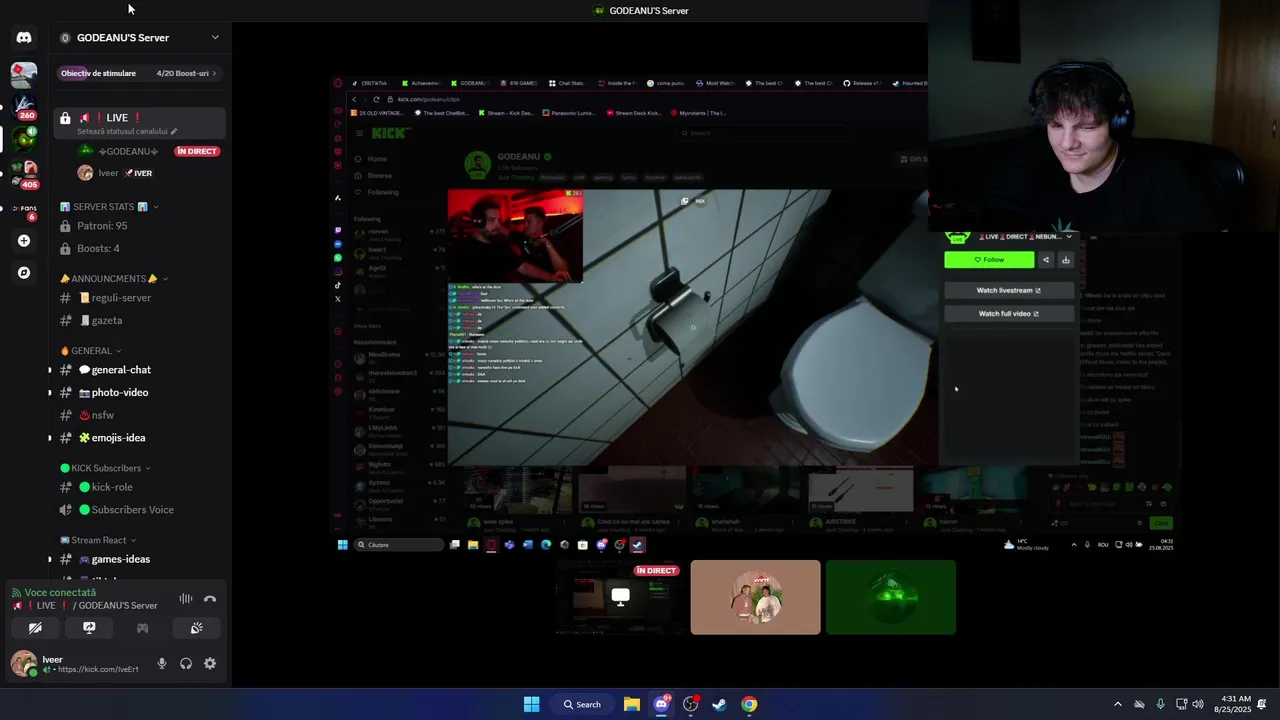The height and width of the screenshot is (720, 1280).
Task: Mute microphone in user panel
Action: (162, 664)
